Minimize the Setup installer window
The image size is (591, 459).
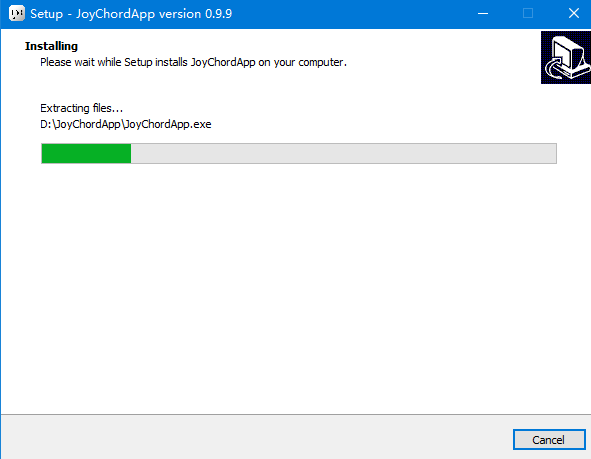[483, 14]
